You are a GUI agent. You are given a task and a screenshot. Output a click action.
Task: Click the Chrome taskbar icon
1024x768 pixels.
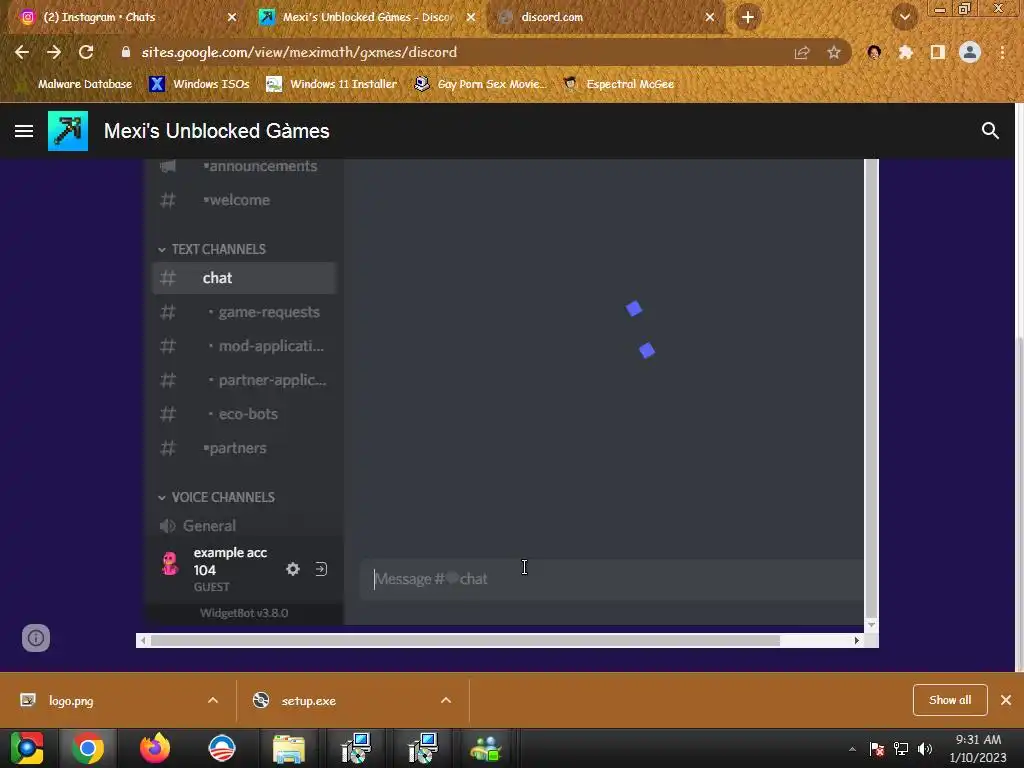click(x=88, y=748)
